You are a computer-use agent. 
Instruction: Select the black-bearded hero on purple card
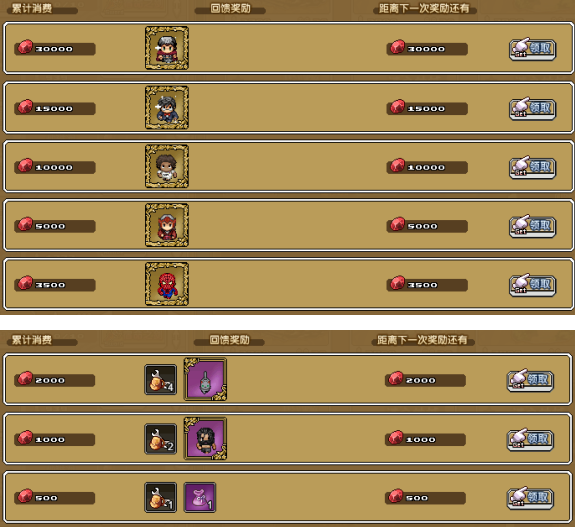(205, 438)
